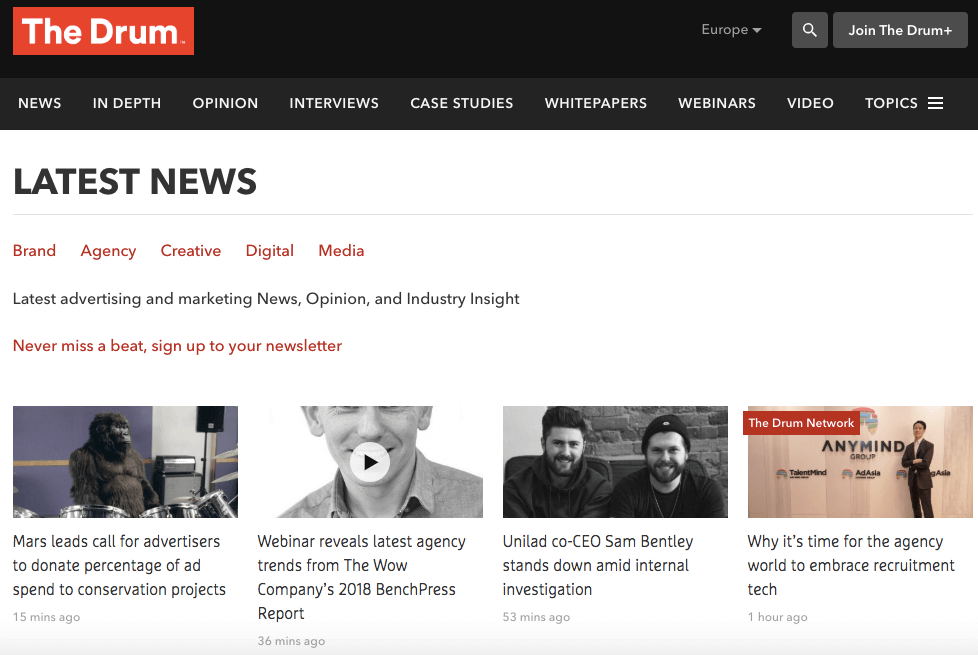Filter latest news by Agency
The image size is (978, 655).
(108, 251)
